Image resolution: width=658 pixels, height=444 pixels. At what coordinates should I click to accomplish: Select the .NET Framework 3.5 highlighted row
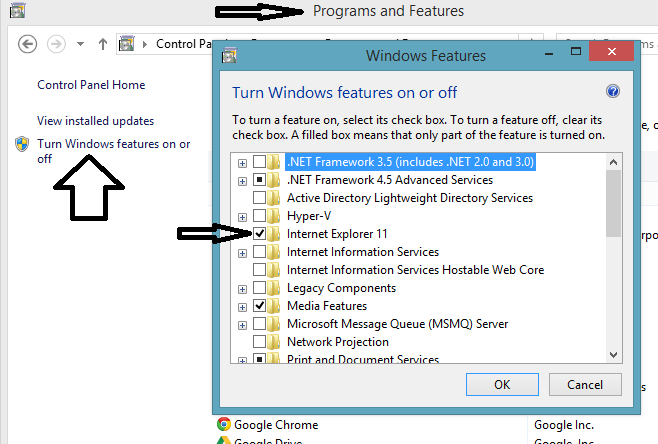click(x=410, y=162)
